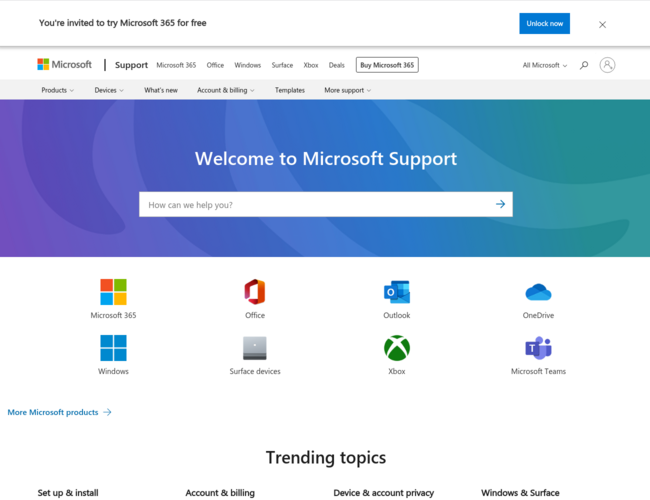Click the Trending topics heading
The height and width of the screenshot is (500, 650).
pos(326,458)
